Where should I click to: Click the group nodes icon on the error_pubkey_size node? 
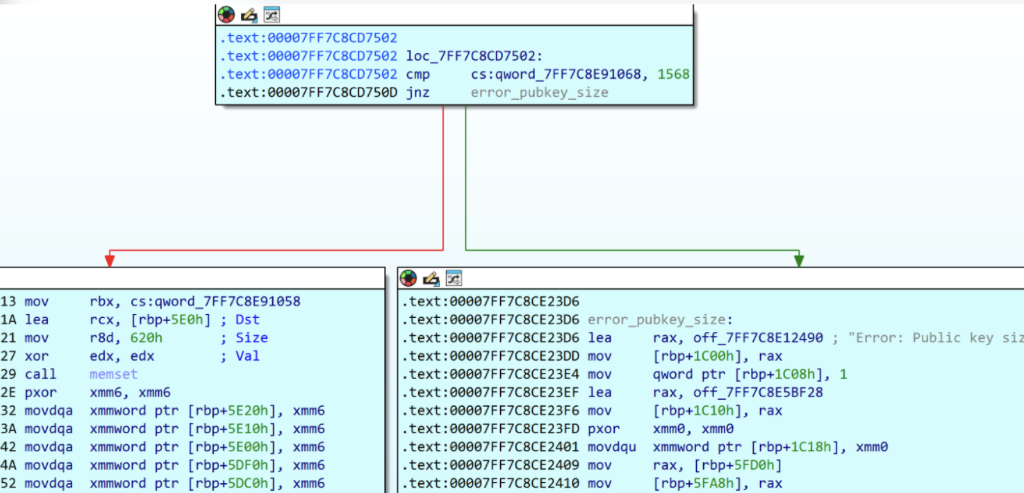click(453, 279)
